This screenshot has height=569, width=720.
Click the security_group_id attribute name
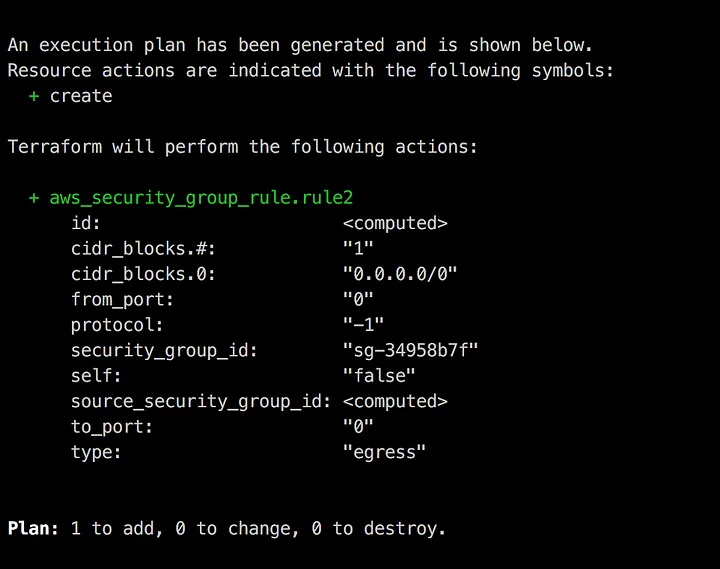pyautogui.click(x=164, y=351)
